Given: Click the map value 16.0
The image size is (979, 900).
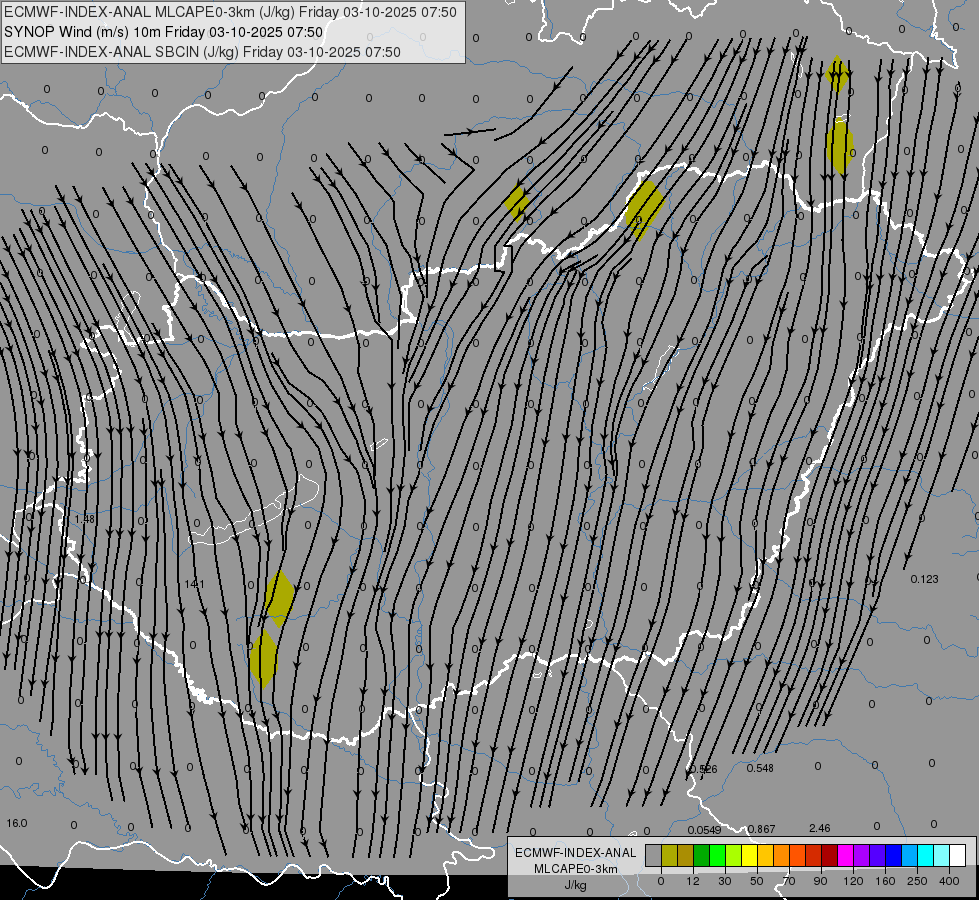Looking at the screenshot, I should click(x=17, y=823).
